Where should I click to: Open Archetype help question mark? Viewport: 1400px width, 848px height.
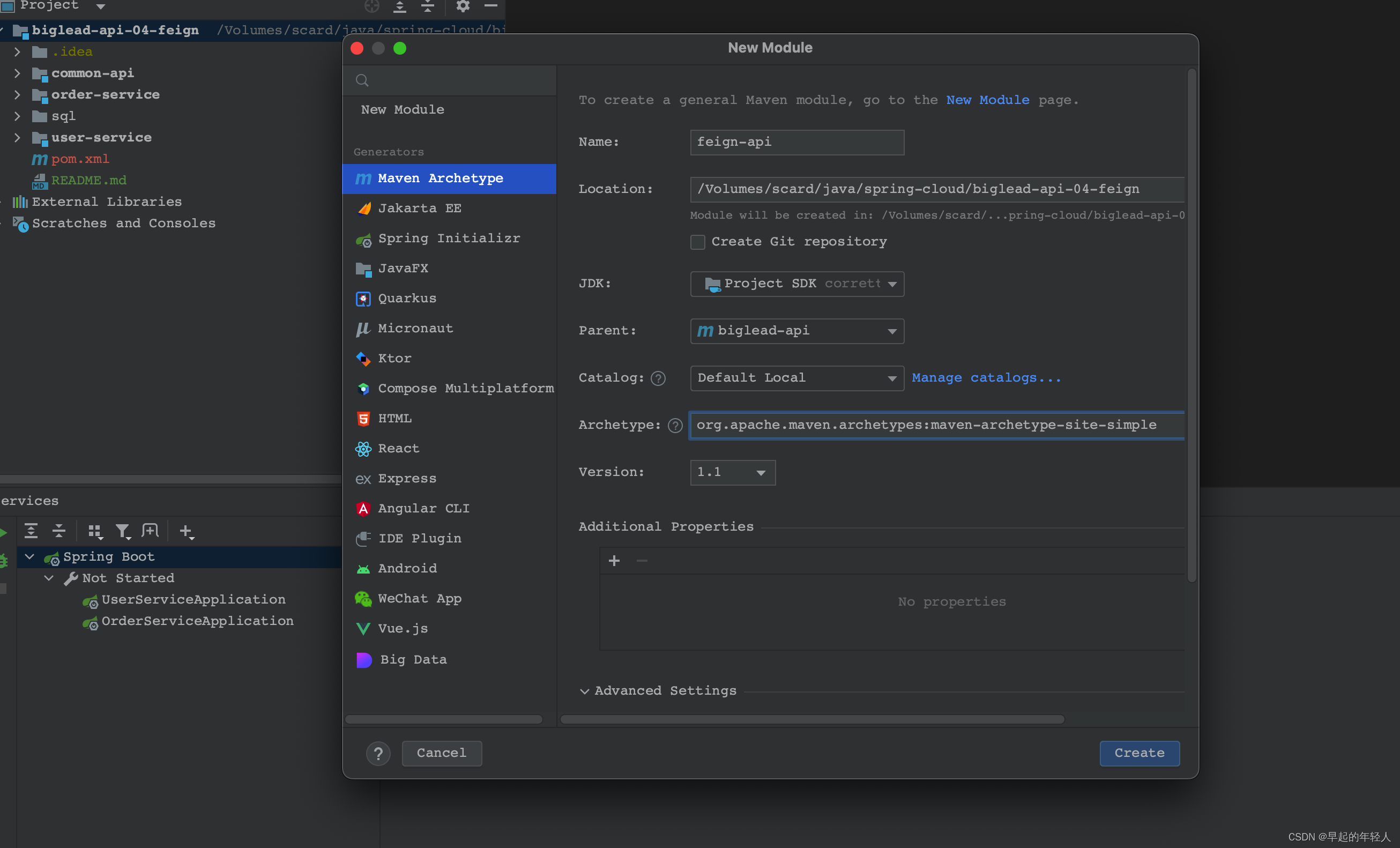click(675, 426)
